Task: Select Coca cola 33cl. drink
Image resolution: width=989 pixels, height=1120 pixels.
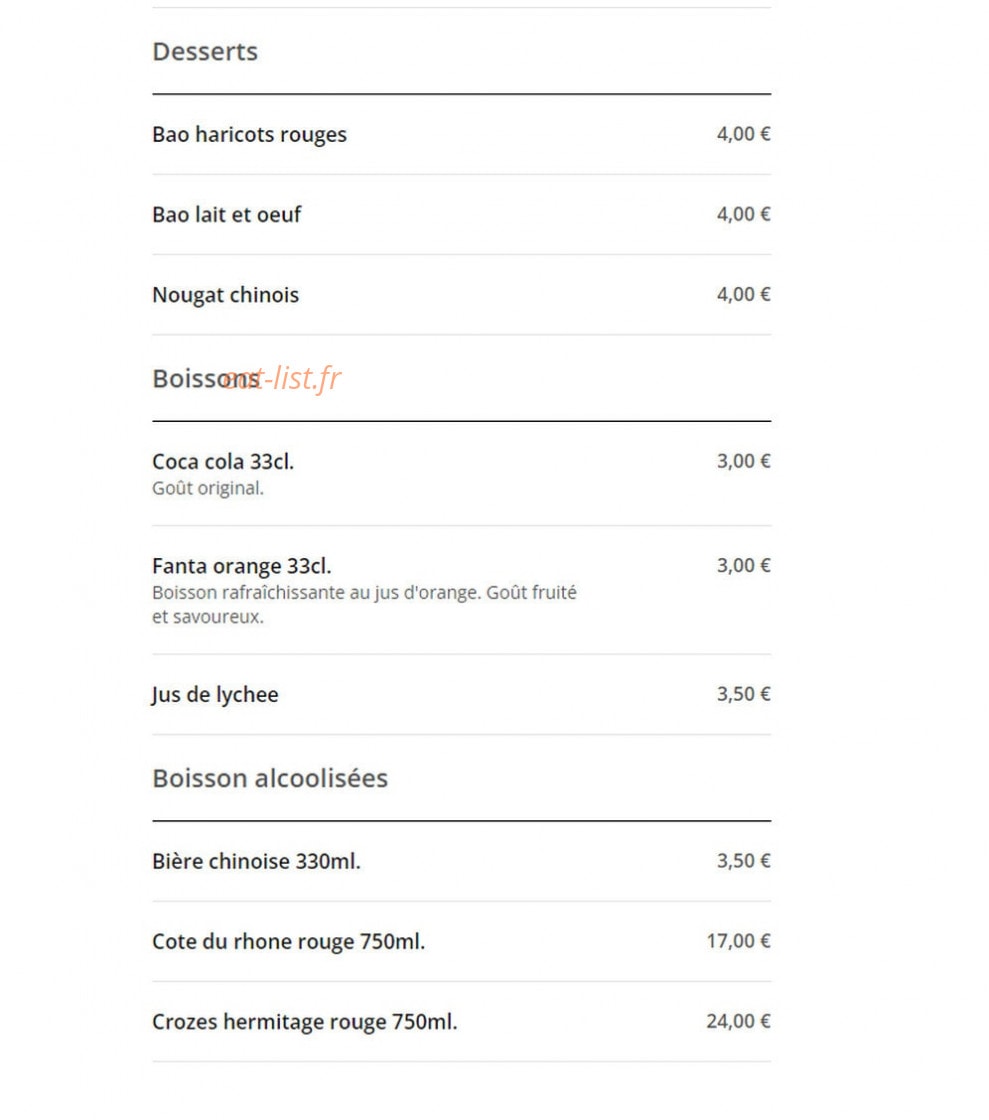Action: click(x=461, y=474)
